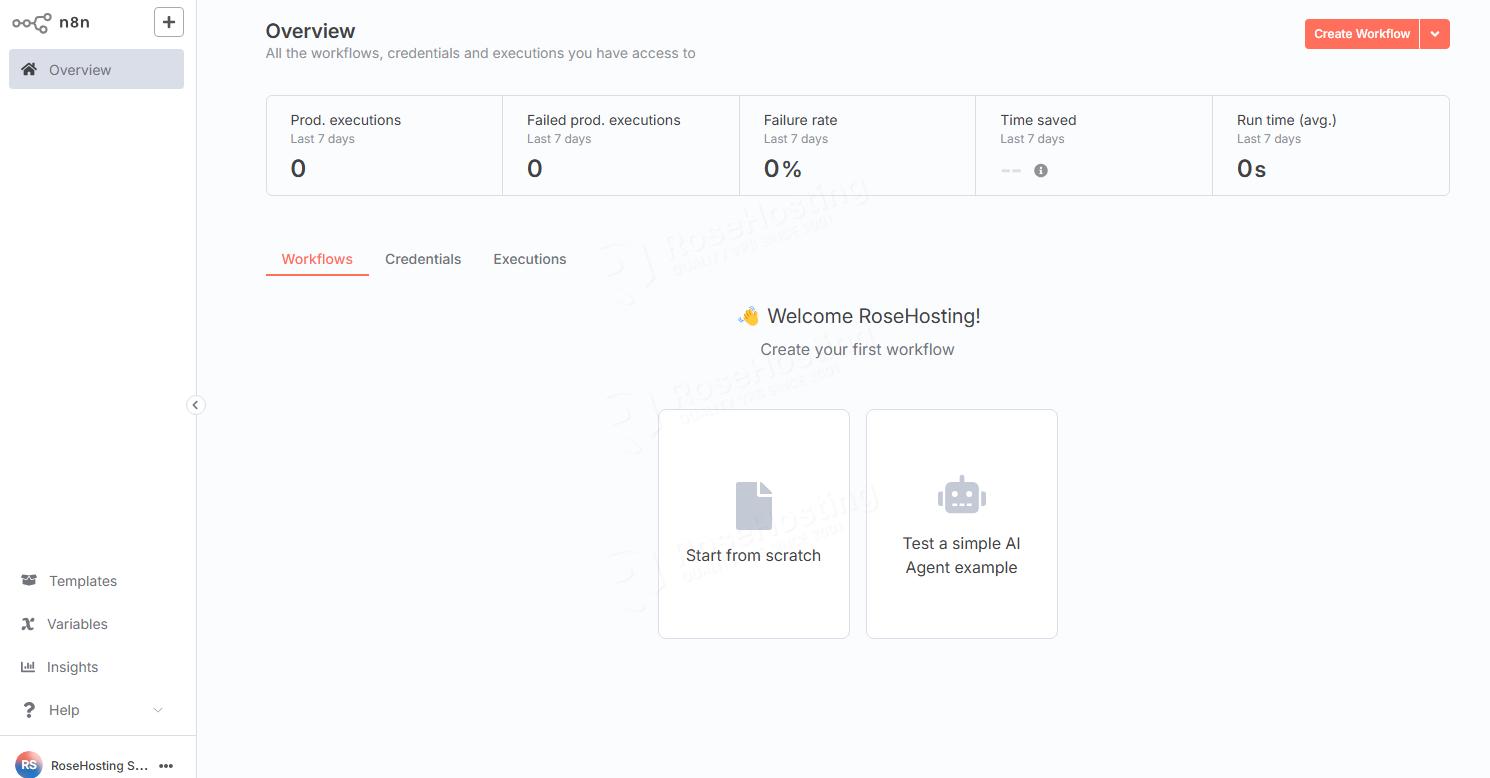Click the robot icon on AI Agent card
The height and width of the screenshot is (778, 1490).
(961, 493)
